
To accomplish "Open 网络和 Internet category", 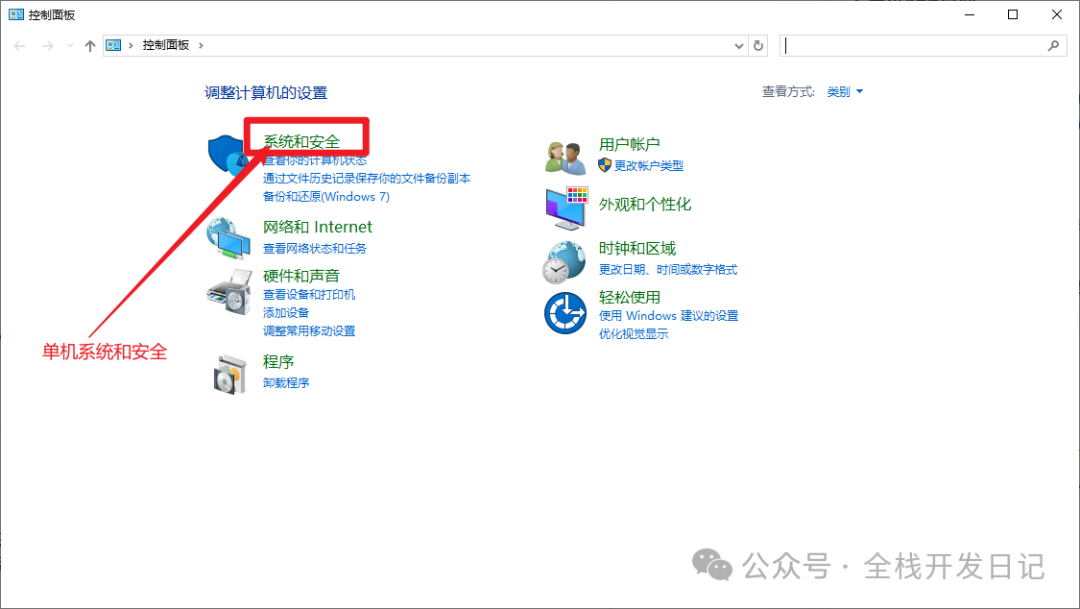I will pos(318,227).
